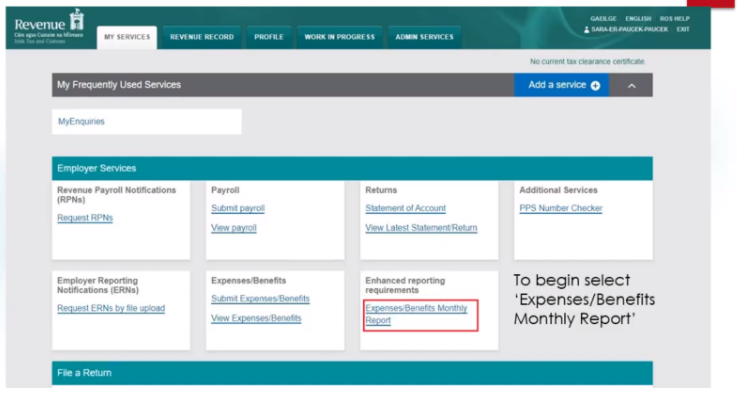Click the user profile icon beside the username

coord(586,29)
